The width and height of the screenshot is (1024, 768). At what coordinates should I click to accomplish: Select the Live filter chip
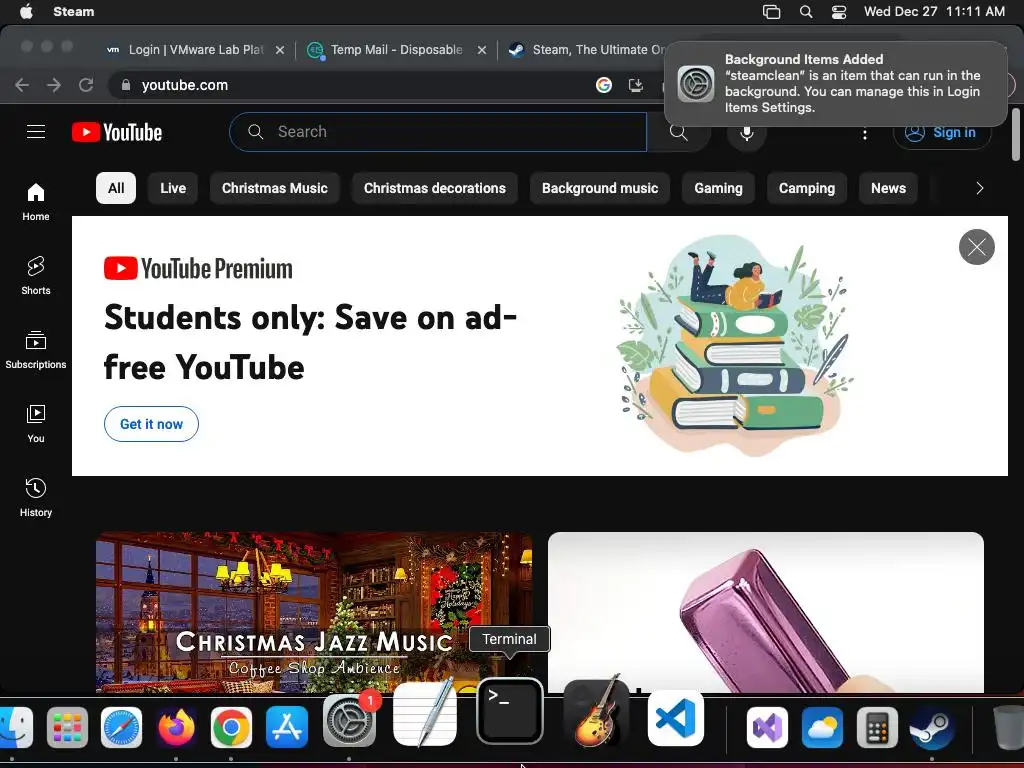pos(173,188)
